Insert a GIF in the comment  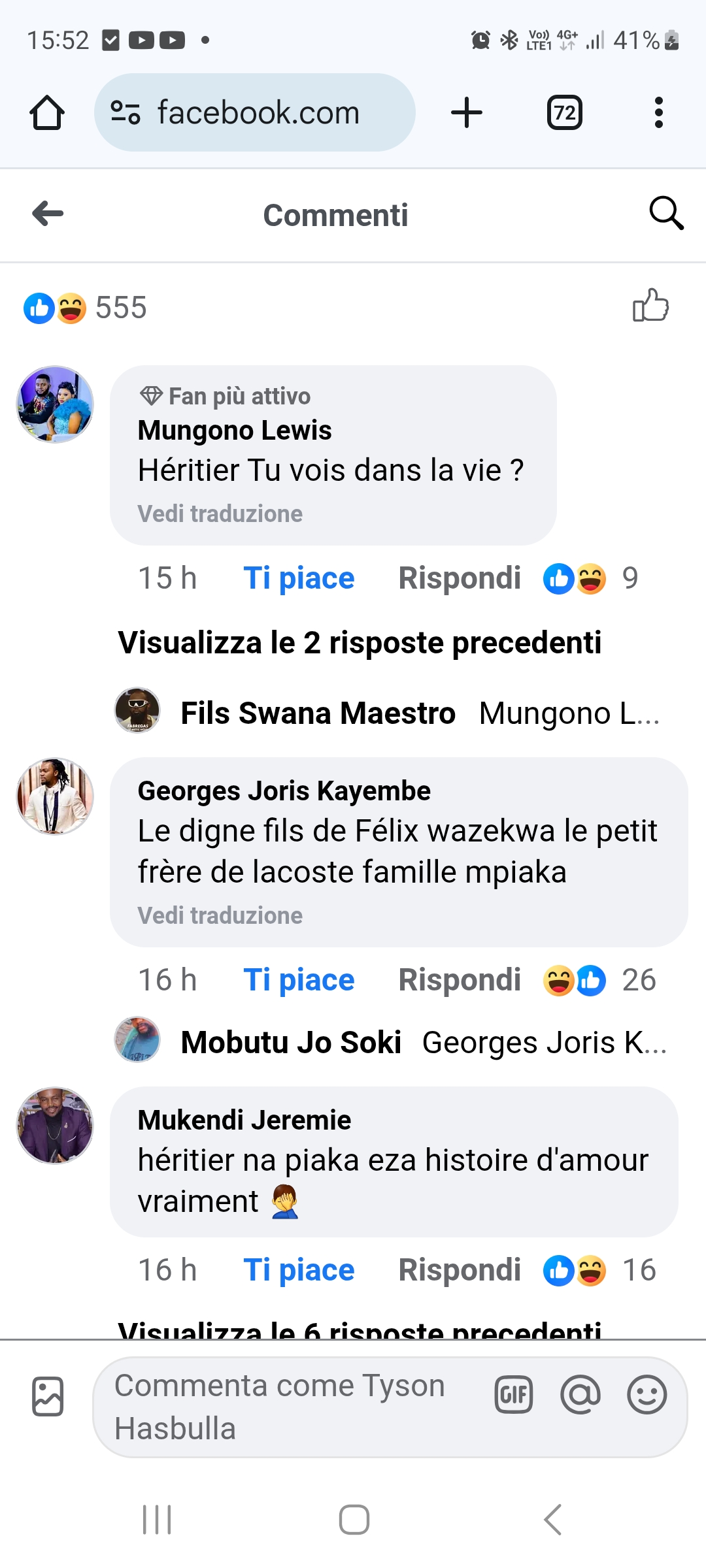[x=514, y=1396]
